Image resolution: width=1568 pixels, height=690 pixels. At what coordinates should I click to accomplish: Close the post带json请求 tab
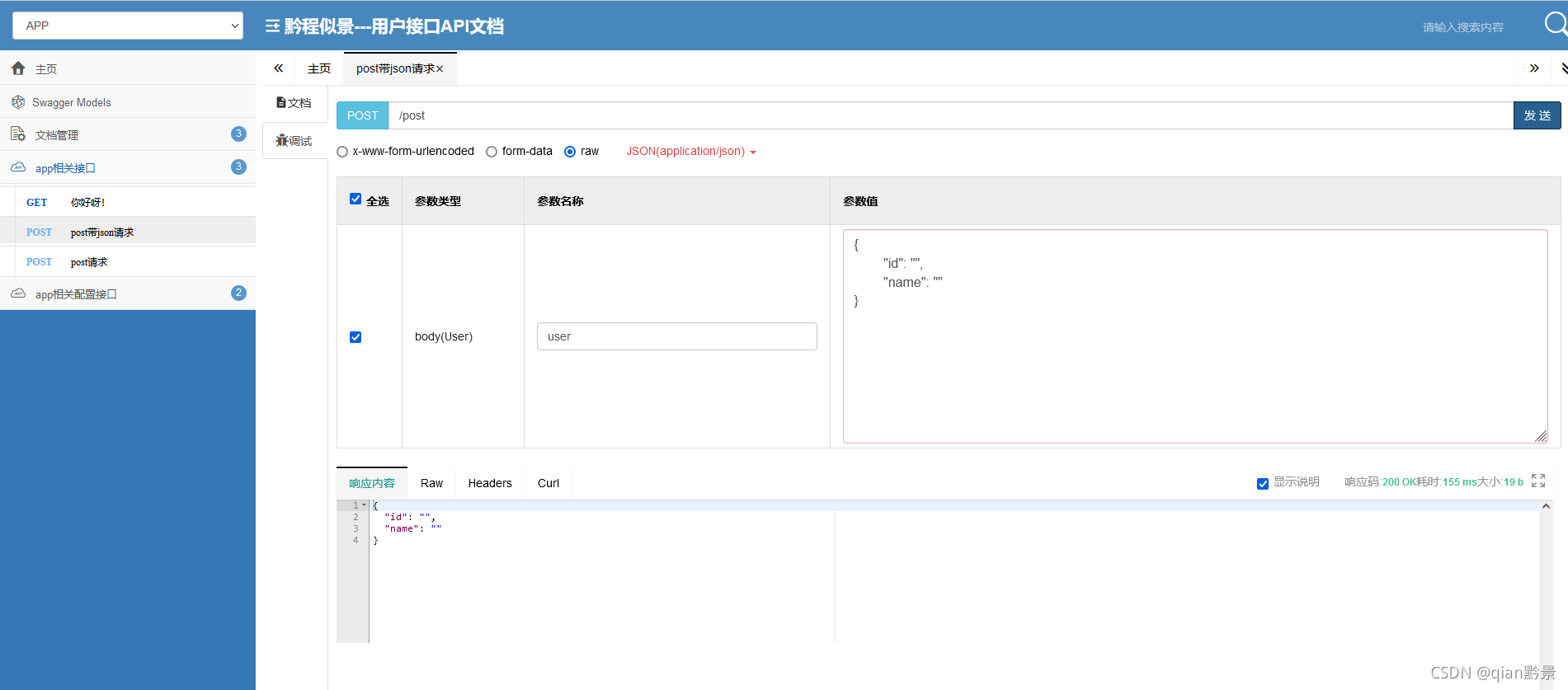pyautogui.click(x=440, y=69)
